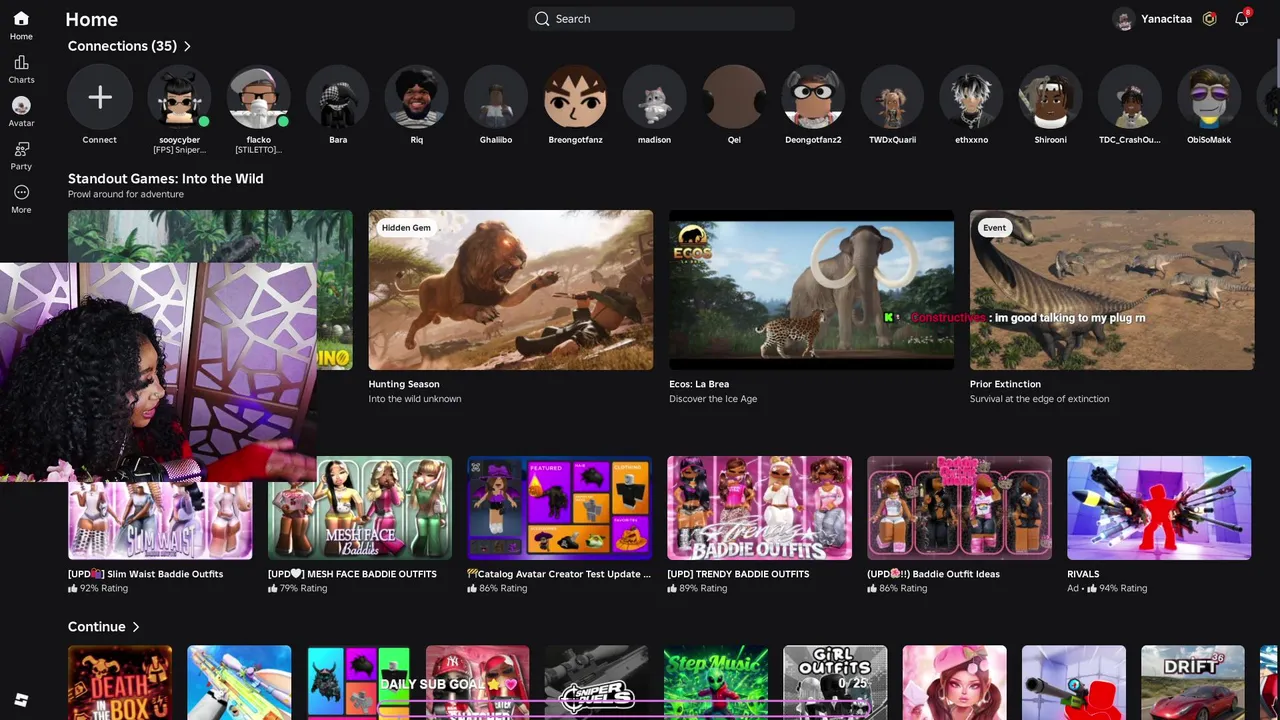Open the Catalog Avatar Creator thumbnail
1280x720 pixels.
pyautogui.click(x=560, y=508)
